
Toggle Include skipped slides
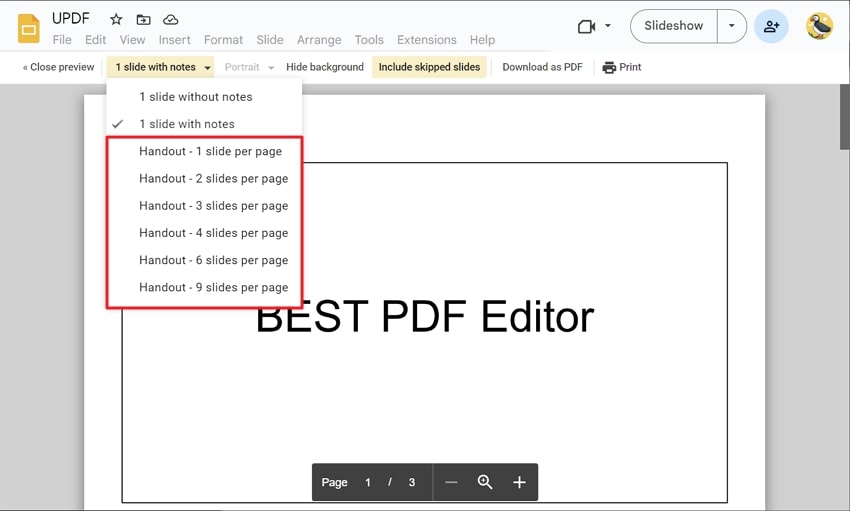pos(429,67)
